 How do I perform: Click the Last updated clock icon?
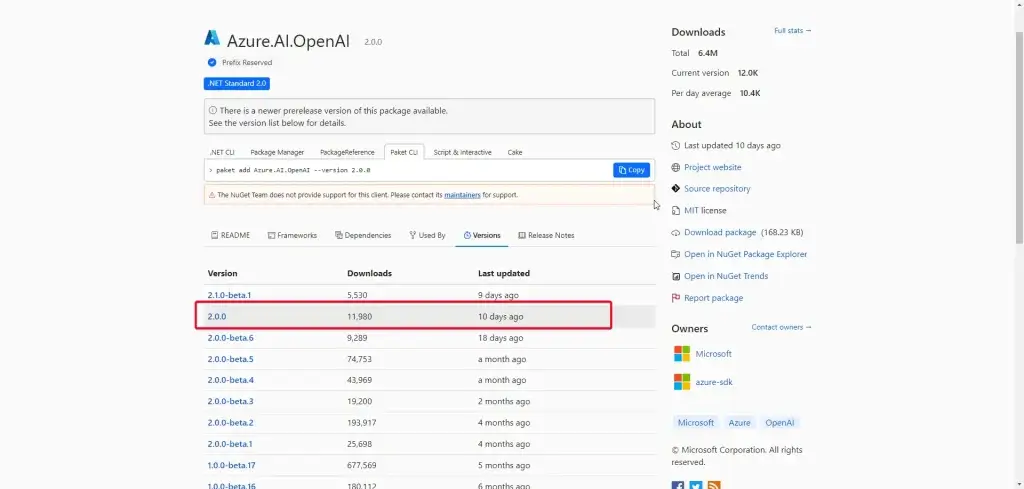coord(676,146)
